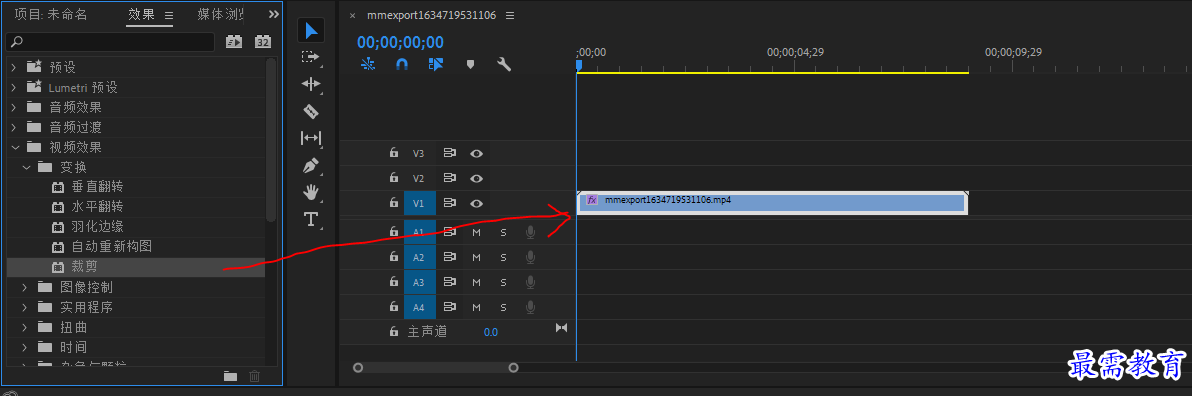This screenshot has height=396, width=1192.
Task: Hide the V2 track output
Action: pos(477,178)
